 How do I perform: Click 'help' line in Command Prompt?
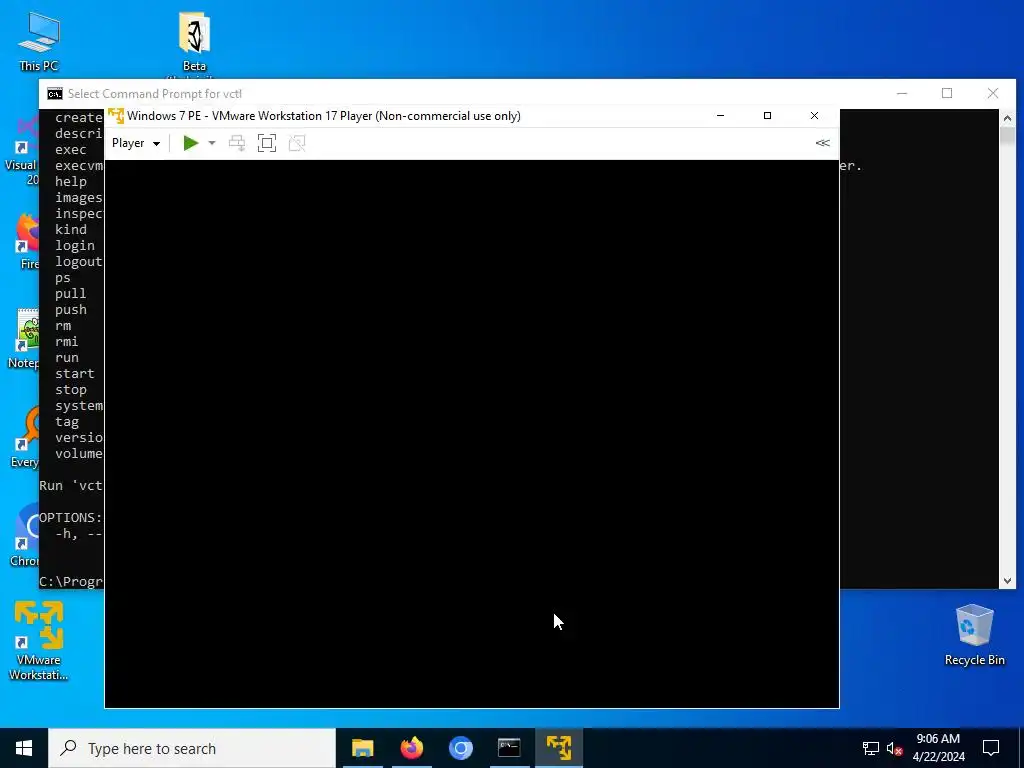click(71, 182)
